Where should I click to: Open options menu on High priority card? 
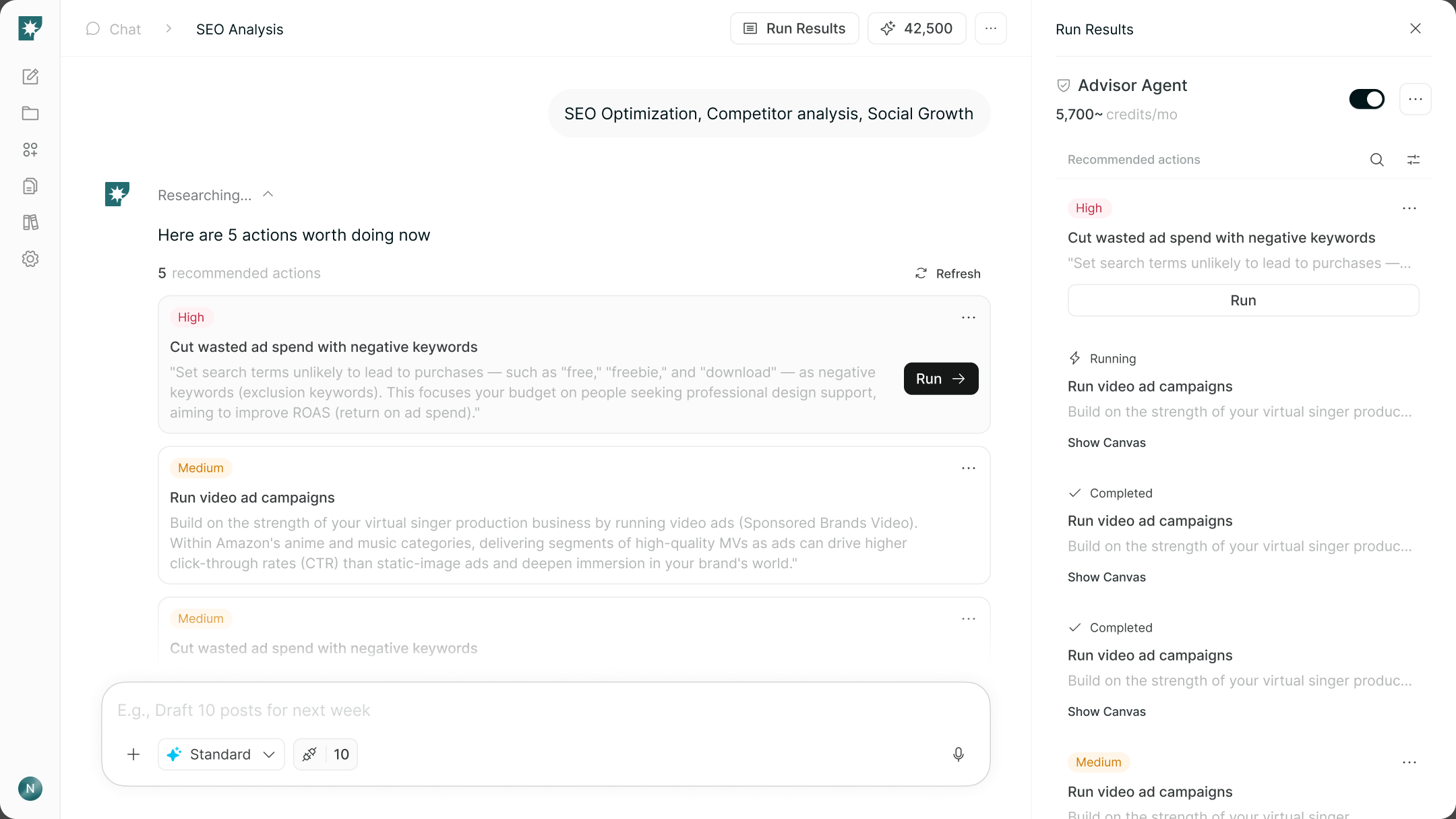pyautogui.click(x=969, y=317)
